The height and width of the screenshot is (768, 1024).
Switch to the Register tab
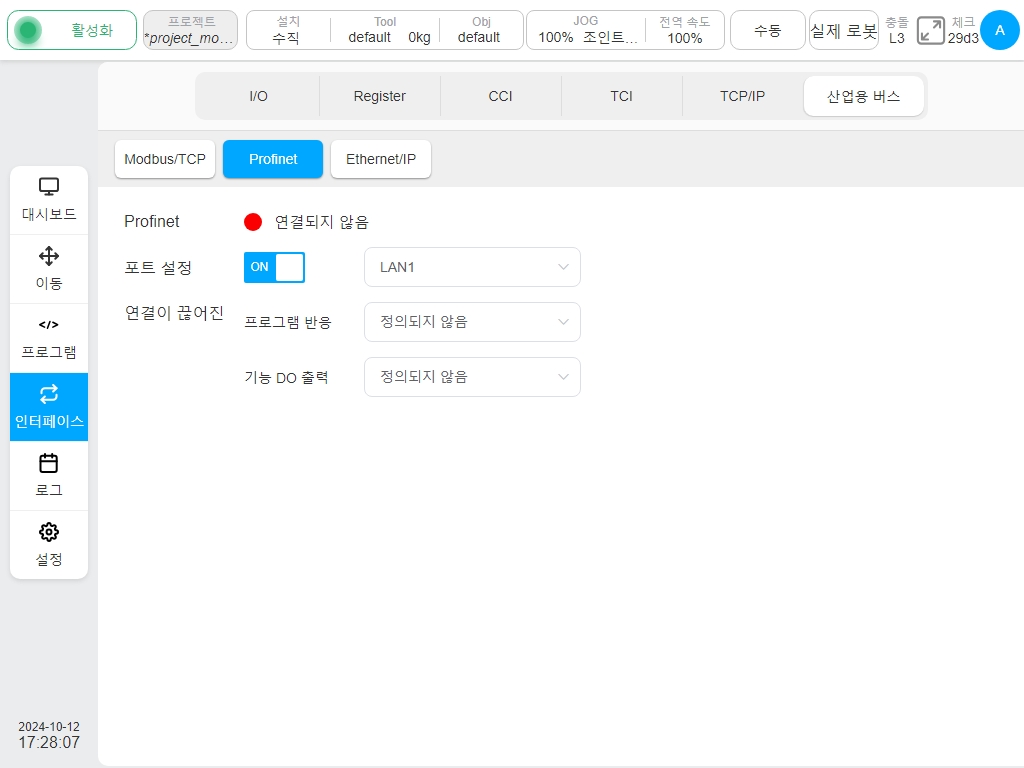coord(379,96)
